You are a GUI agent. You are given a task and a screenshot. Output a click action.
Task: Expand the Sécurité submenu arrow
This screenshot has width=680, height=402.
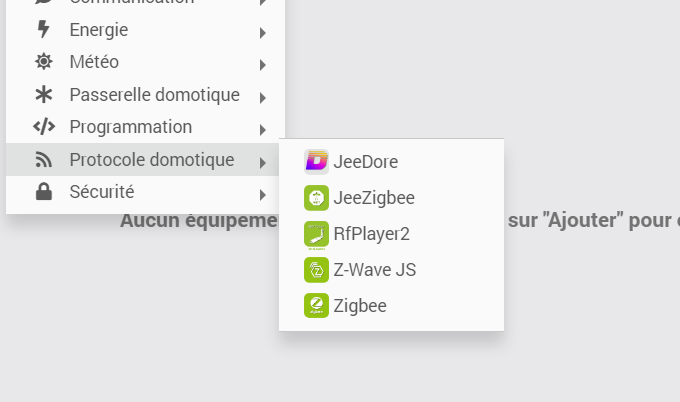[x=262, y=194]
